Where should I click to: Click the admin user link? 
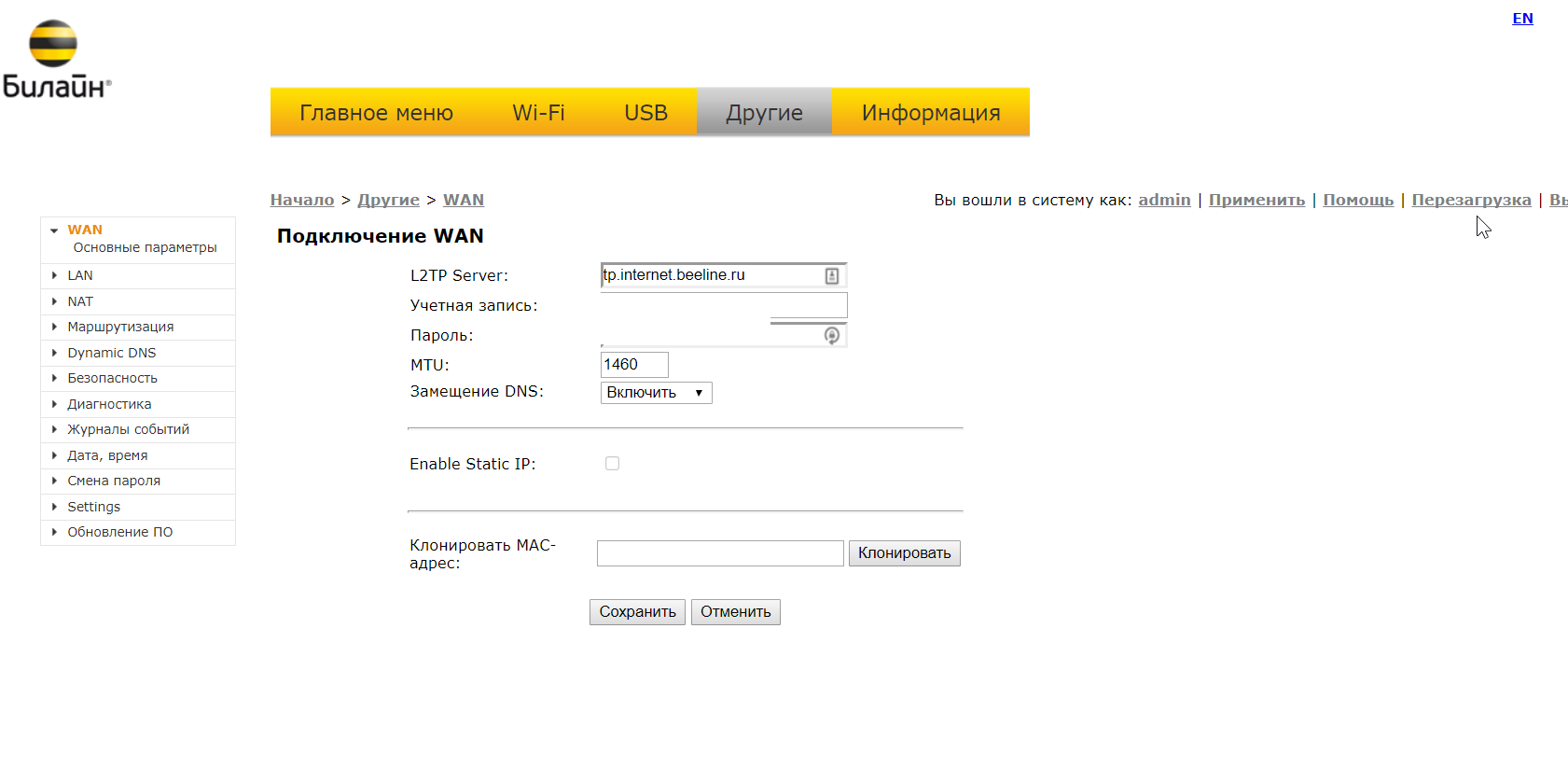(x=1164, y=200)
